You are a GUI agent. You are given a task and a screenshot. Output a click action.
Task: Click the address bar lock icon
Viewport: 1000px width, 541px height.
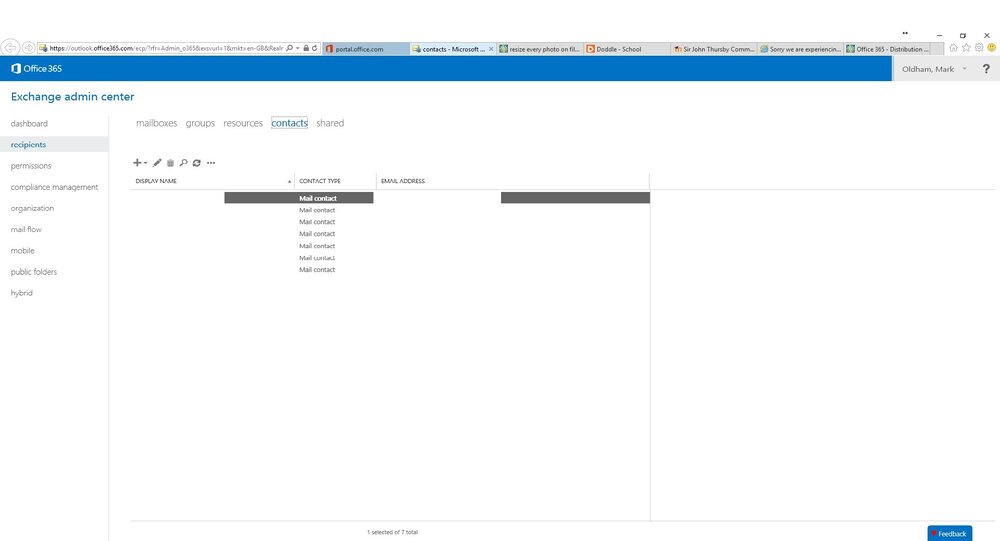click(x=306, y=48)
